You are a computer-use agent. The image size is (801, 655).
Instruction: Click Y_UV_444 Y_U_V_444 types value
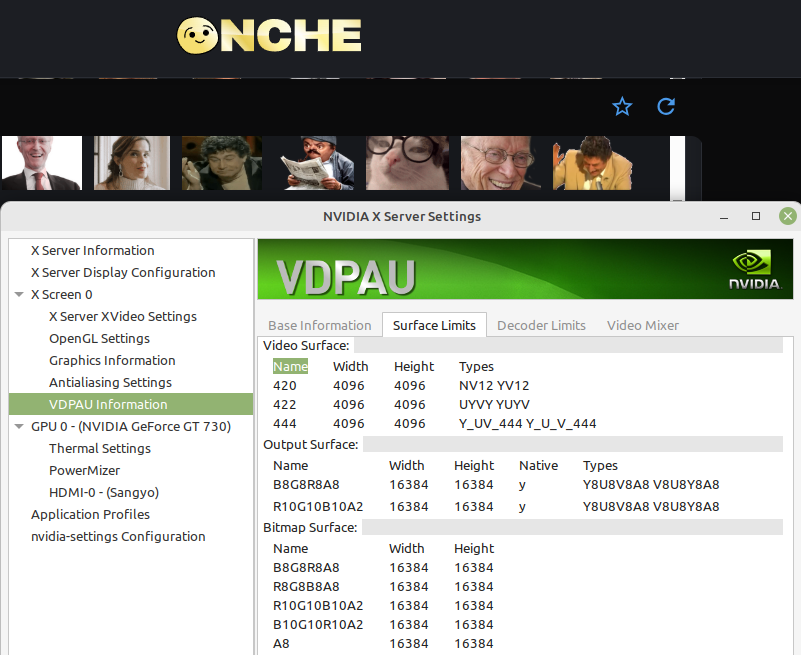(528, 423)
